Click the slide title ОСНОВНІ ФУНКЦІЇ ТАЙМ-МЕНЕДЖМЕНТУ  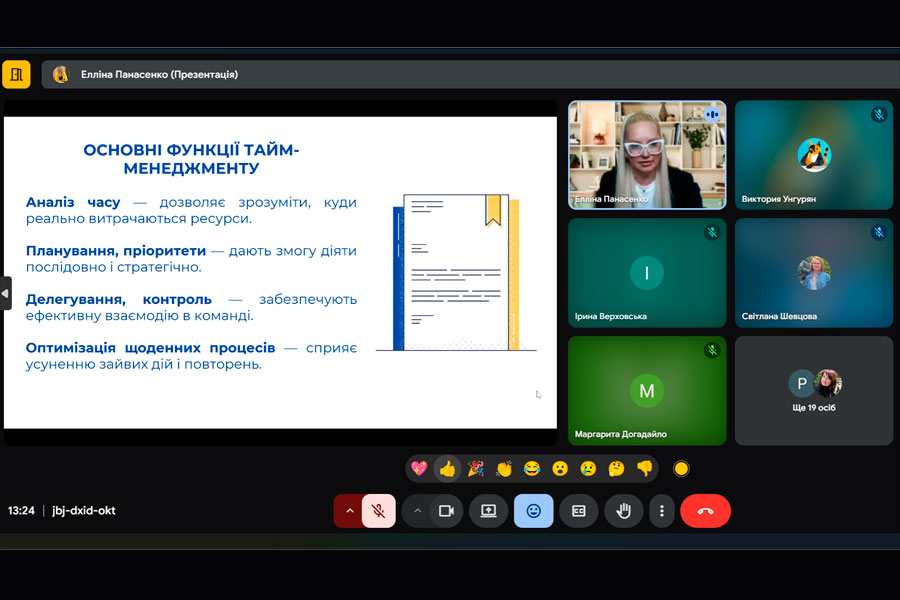(x=191, y=159)
